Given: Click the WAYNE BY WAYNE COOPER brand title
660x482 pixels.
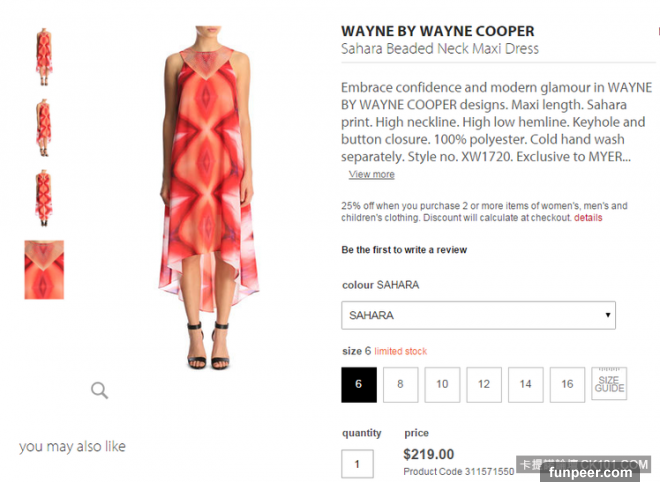Looking at the screenshot, I should coord(438,31).
